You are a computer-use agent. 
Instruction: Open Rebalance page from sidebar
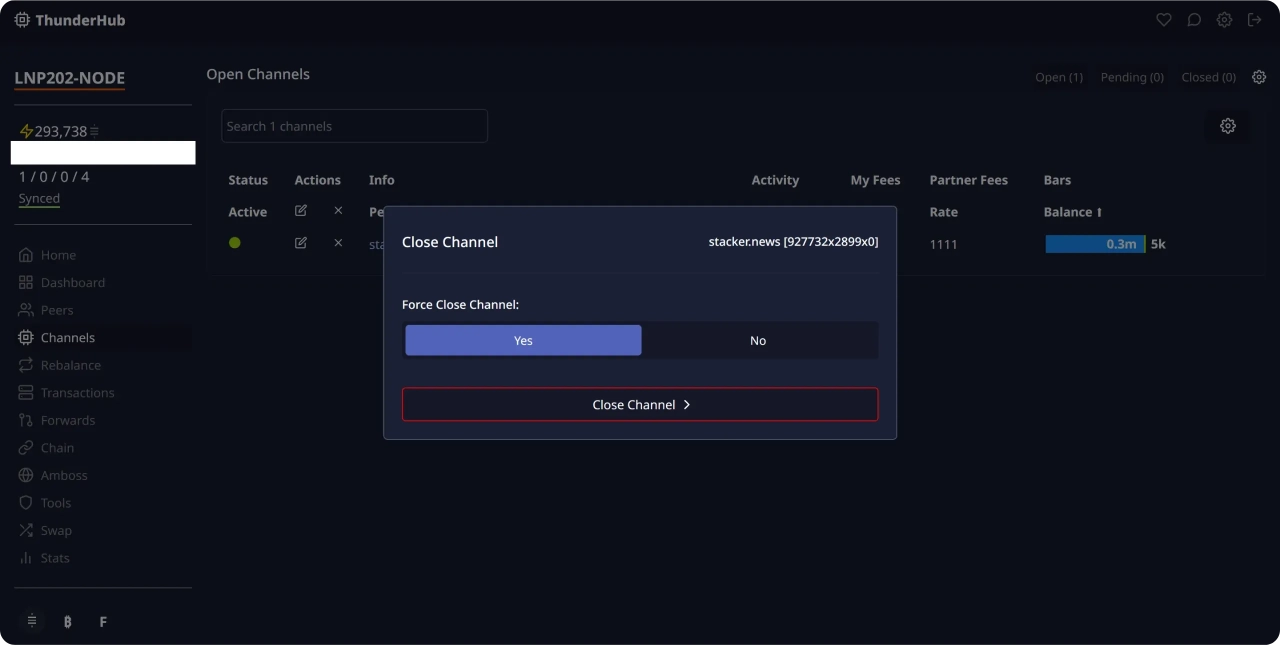pos(70,365)
